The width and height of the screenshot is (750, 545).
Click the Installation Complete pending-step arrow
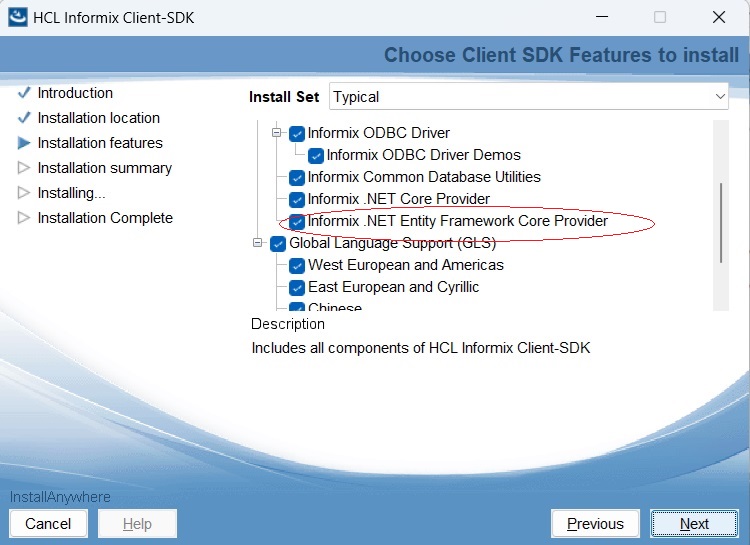(23, 218)
